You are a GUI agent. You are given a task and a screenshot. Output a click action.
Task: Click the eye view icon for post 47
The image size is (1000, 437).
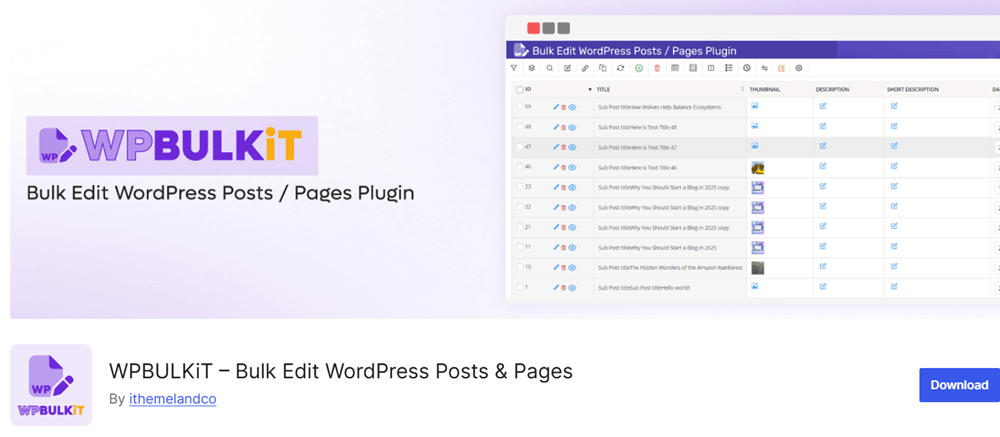click(x=572, y=147)
